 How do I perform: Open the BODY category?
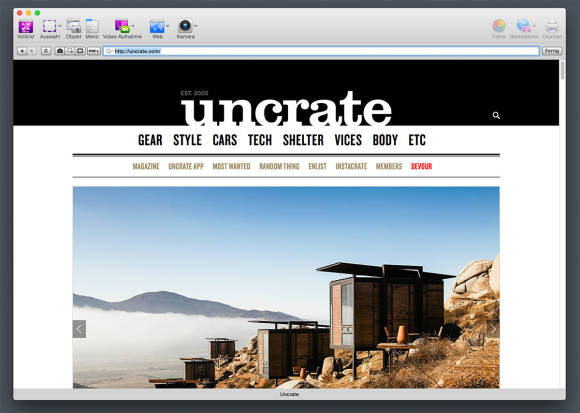[x=385, y=140]
